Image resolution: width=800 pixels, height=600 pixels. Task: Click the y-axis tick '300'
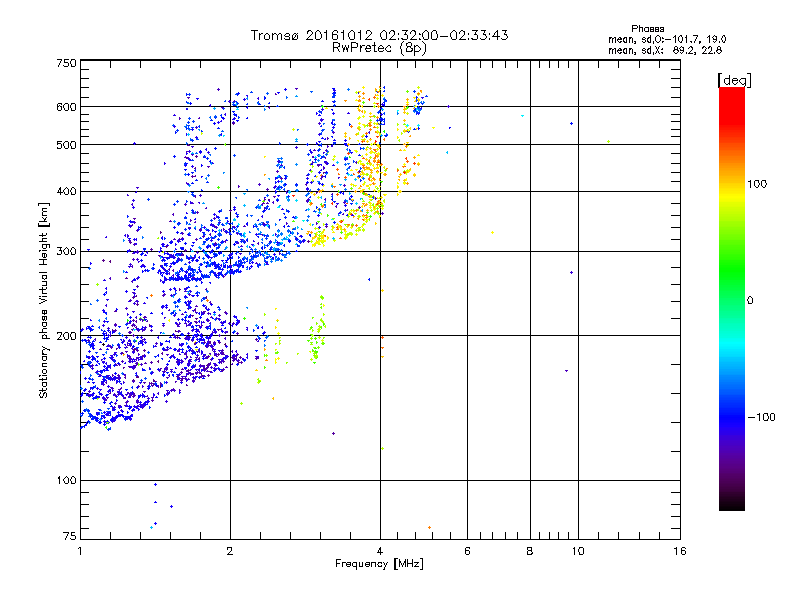66,252
